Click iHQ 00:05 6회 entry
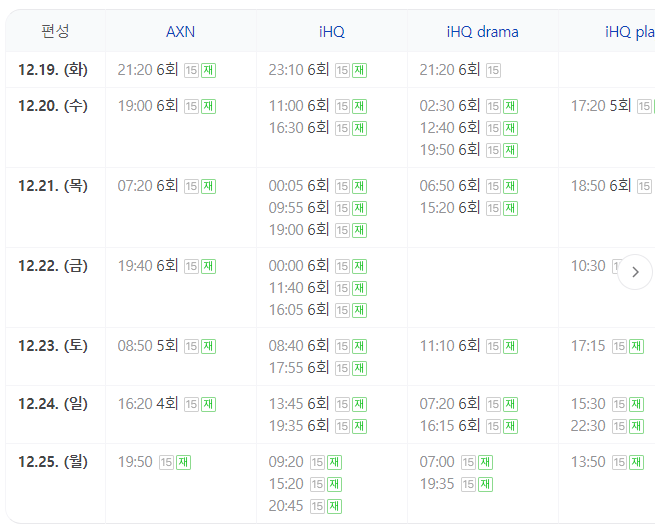655x532 pixels. click(x=318, y=186)
